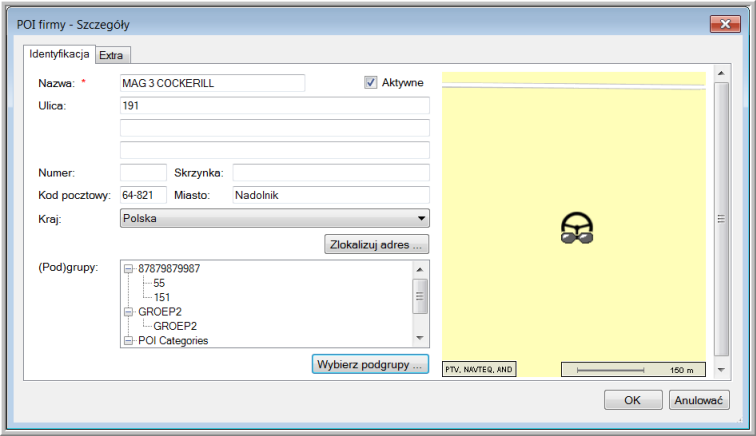Collapse the GROEP2 parent tree node
756x436 pixels.
(128, 311)
